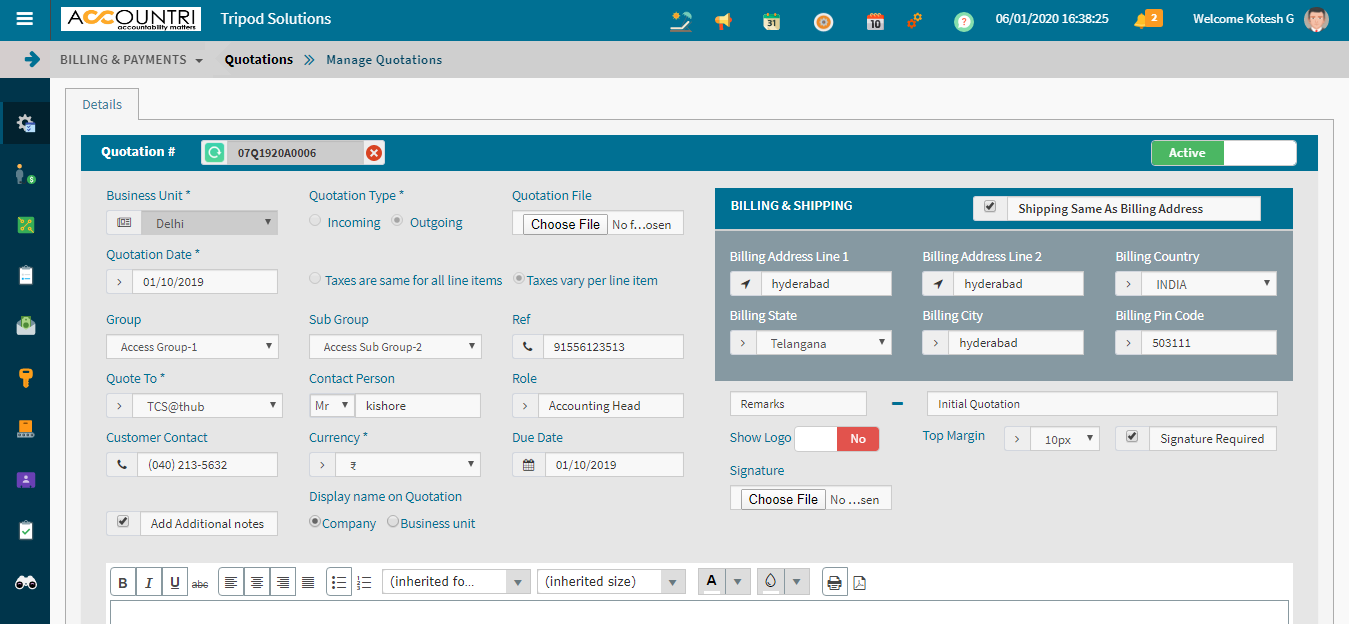This screenshot has width=1349, height=624.
Task: Click the beach umbrella vacation icon
Action: tap(681, 20)
